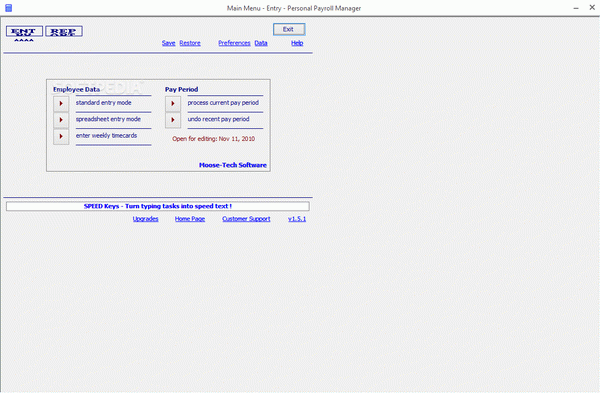Click the ENT entry mode tab icon
This screenshot has width=600, height=393.
tap(24, 31)
